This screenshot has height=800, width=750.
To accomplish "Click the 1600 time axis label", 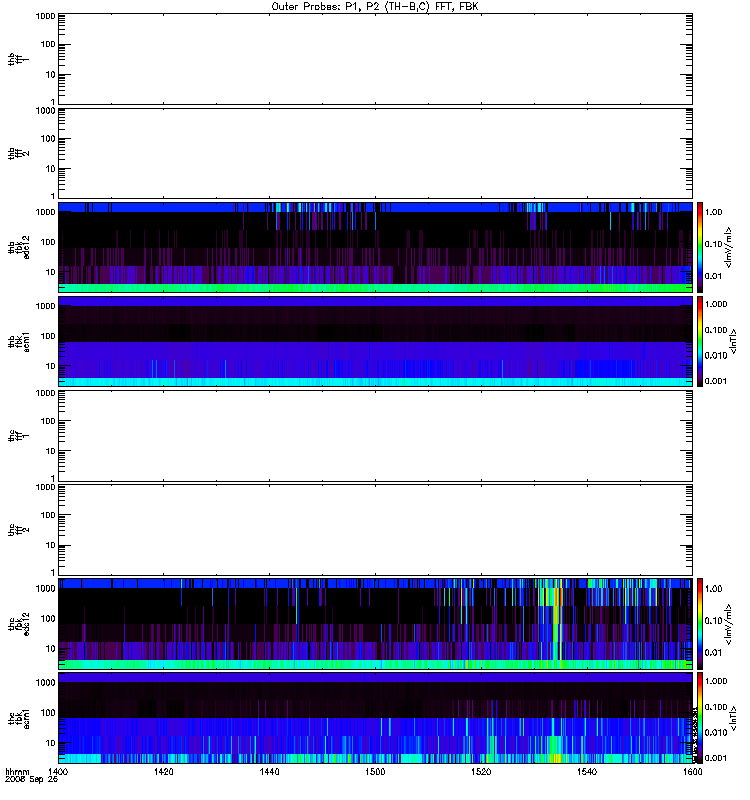I will point(692,771).
